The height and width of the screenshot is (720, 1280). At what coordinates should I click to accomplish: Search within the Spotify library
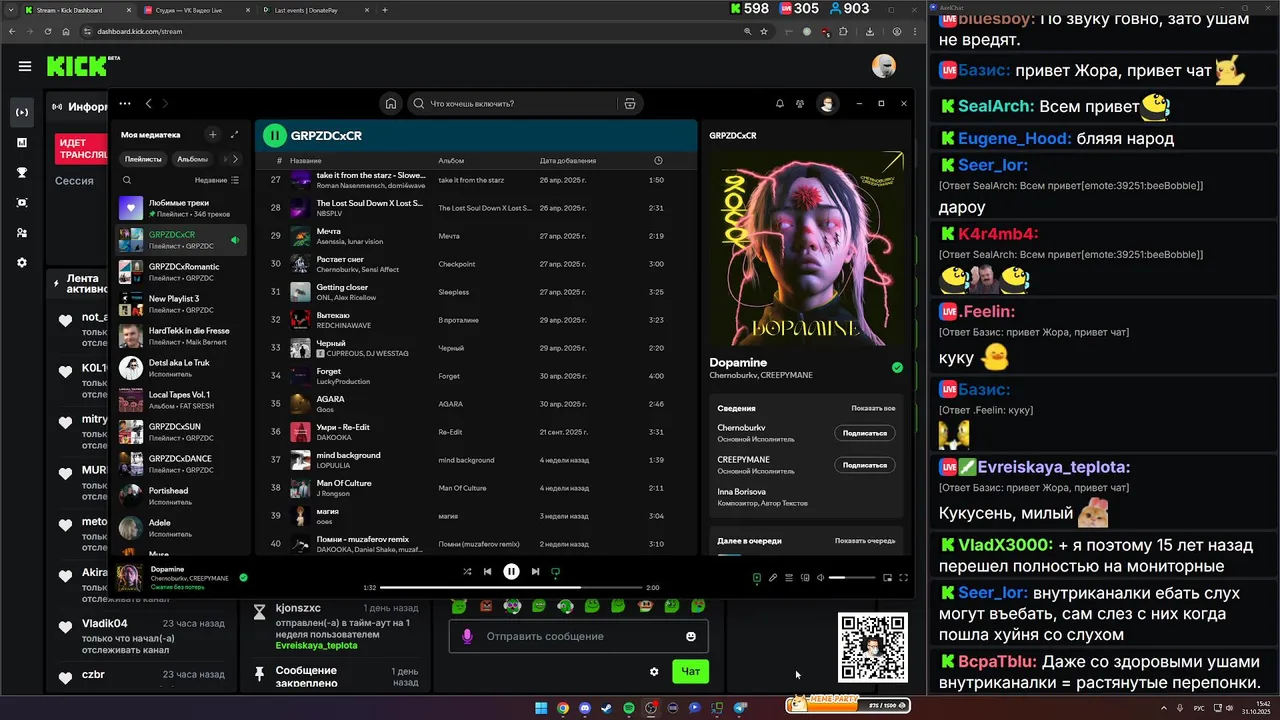(x=127, y=180)
